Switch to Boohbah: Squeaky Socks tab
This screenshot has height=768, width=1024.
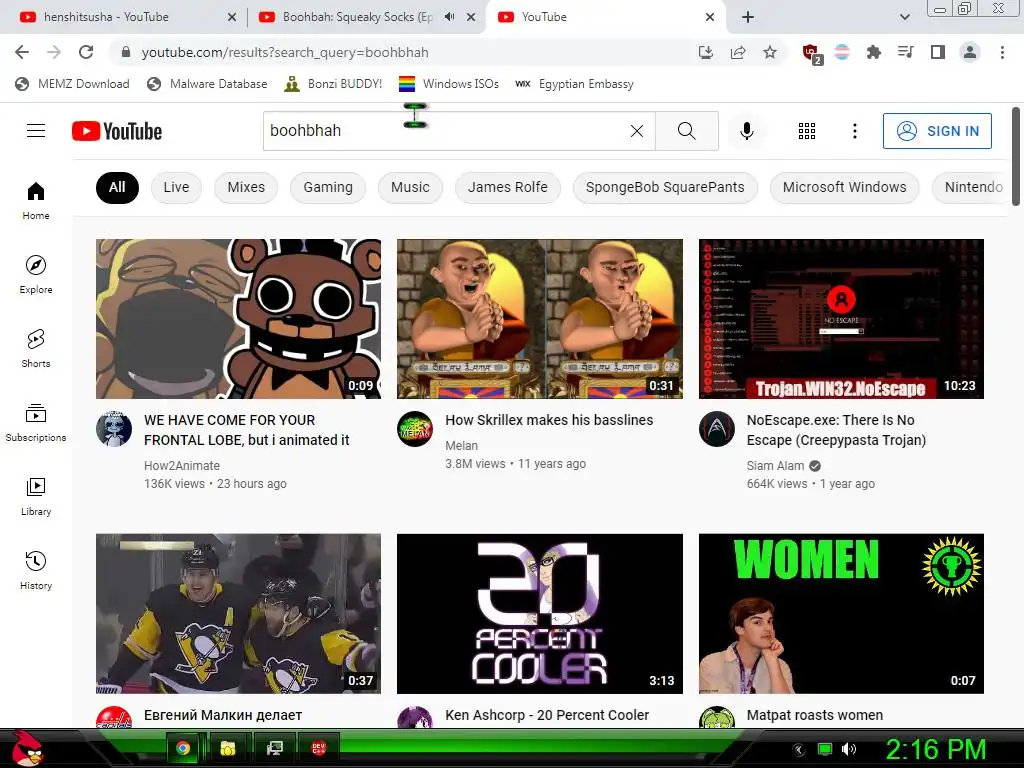click(357, 17)
